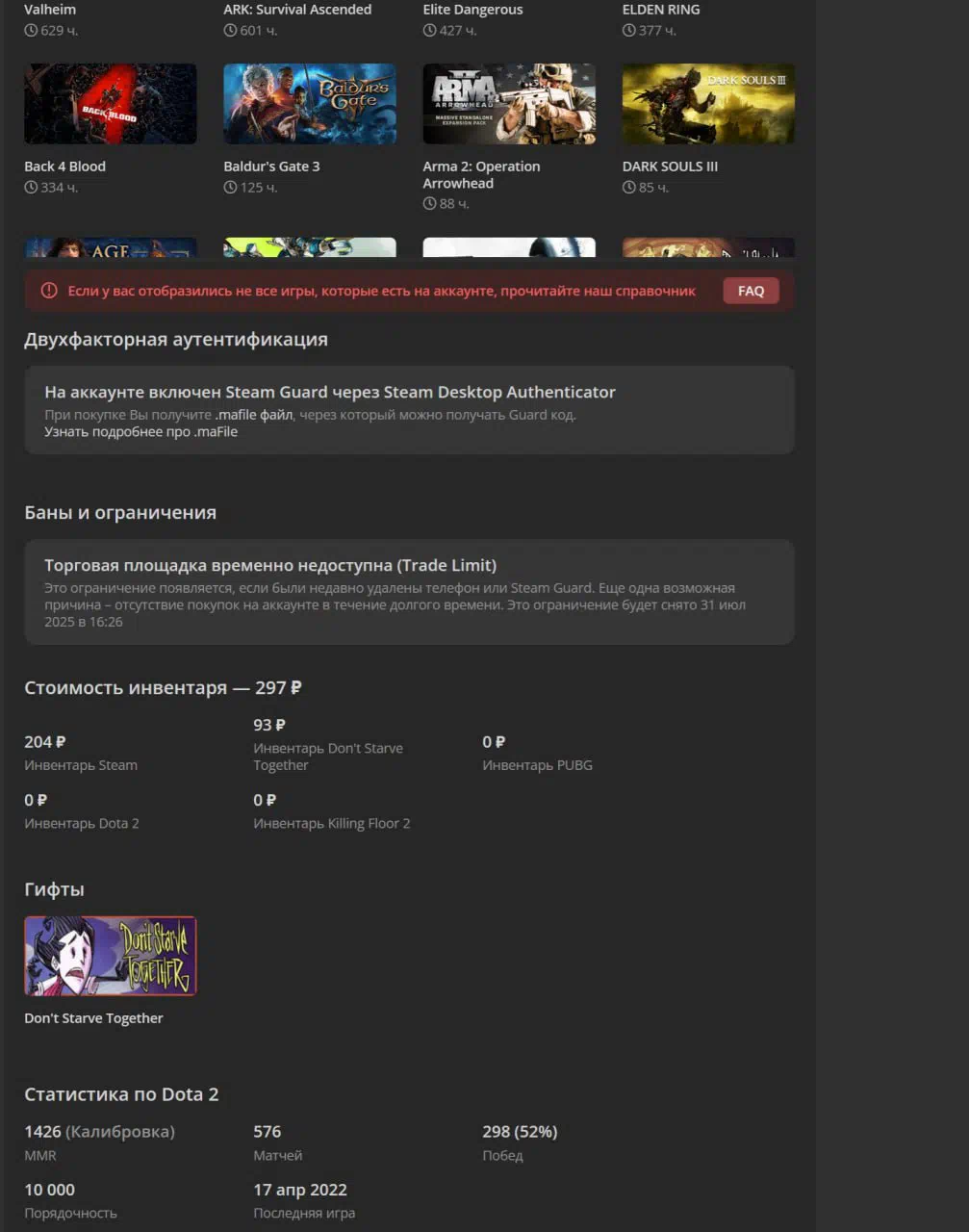
Task: Click the 'Инвентарь Dota 2' label
Action: point(82,823)
